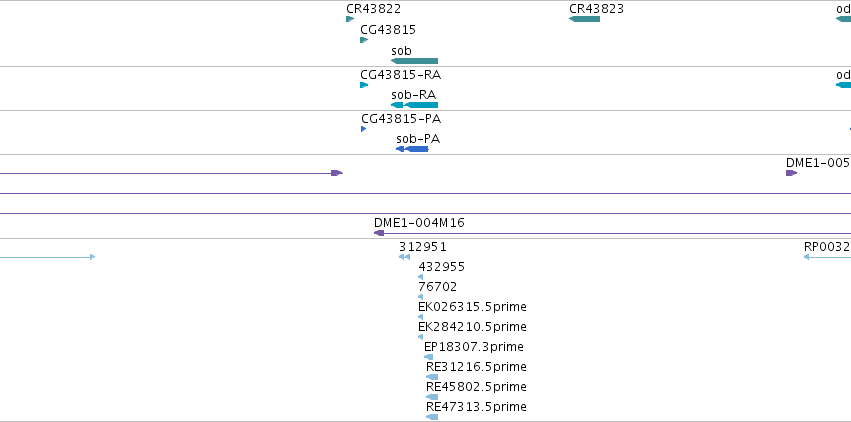
Task: Click the CG43815 gene arrow glyph
Action: tap(364, 40)
